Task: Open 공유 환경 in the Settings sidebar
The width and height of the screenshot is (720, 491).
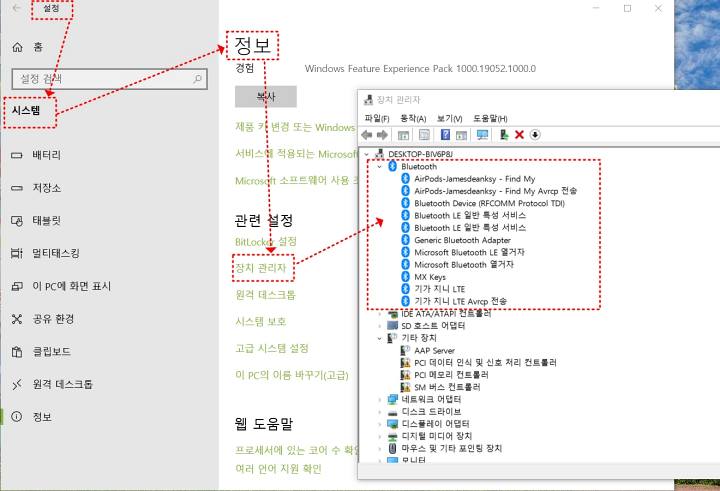Action: (x=53, y=319)
